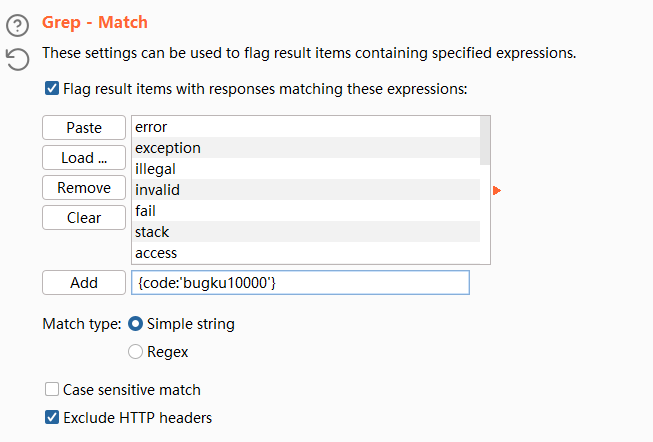The width and height of the screenshot is (653, 442).
Task: Enable Case sensitive match
Action: coord(52,390)
